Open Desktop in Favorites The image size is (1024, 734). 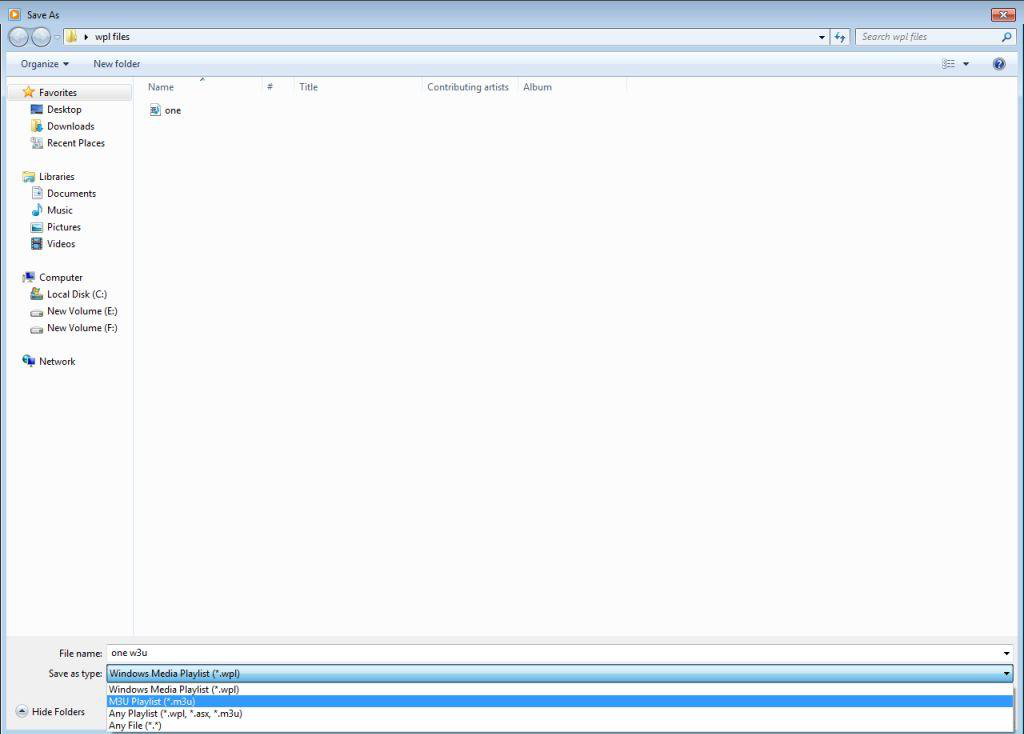tap(64, 109)
